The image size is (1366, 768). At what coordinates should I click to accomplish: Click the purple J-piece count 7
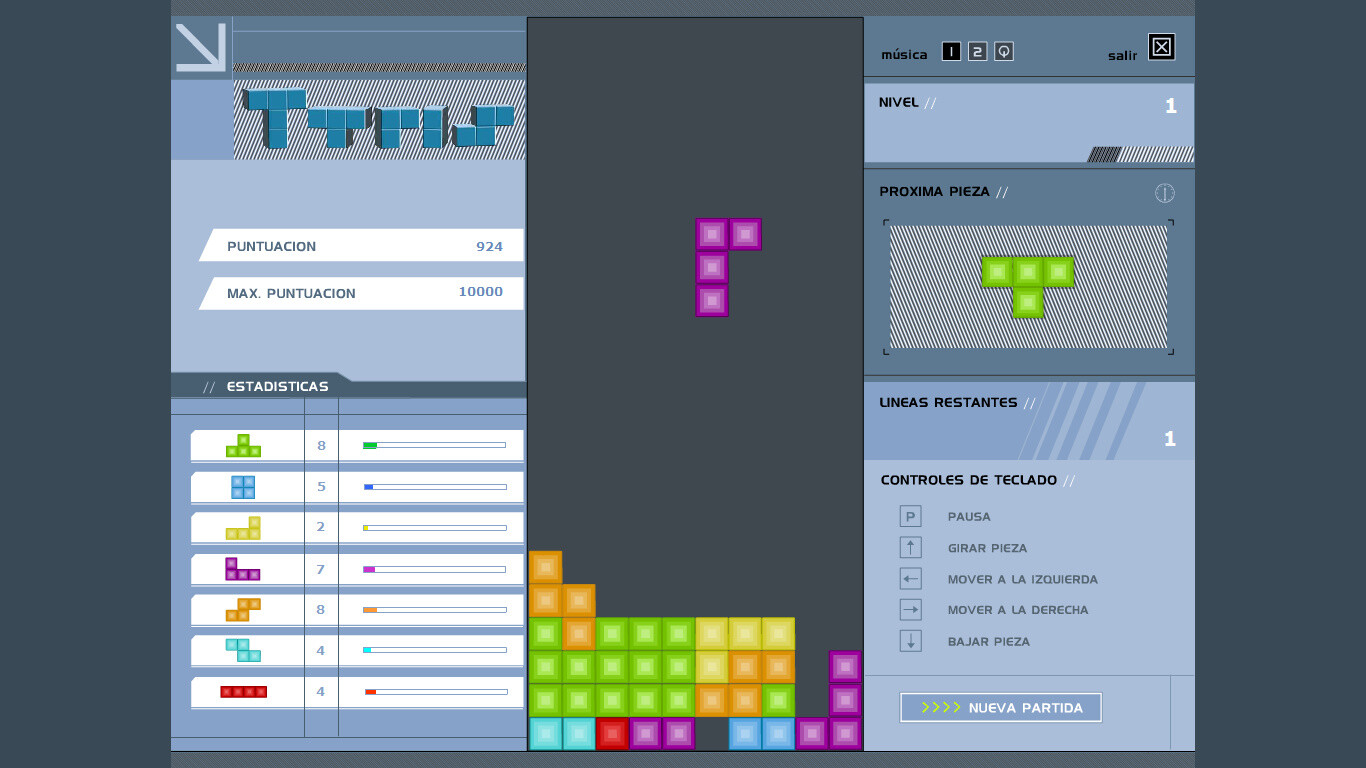[321, 569]
